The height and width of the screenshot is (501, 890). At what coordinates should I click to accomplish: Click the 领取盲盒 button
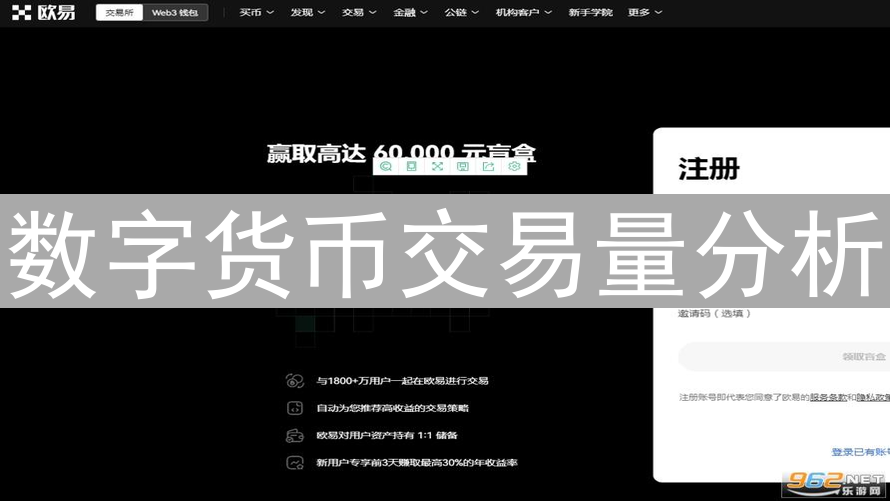click(x=784, y=357)
